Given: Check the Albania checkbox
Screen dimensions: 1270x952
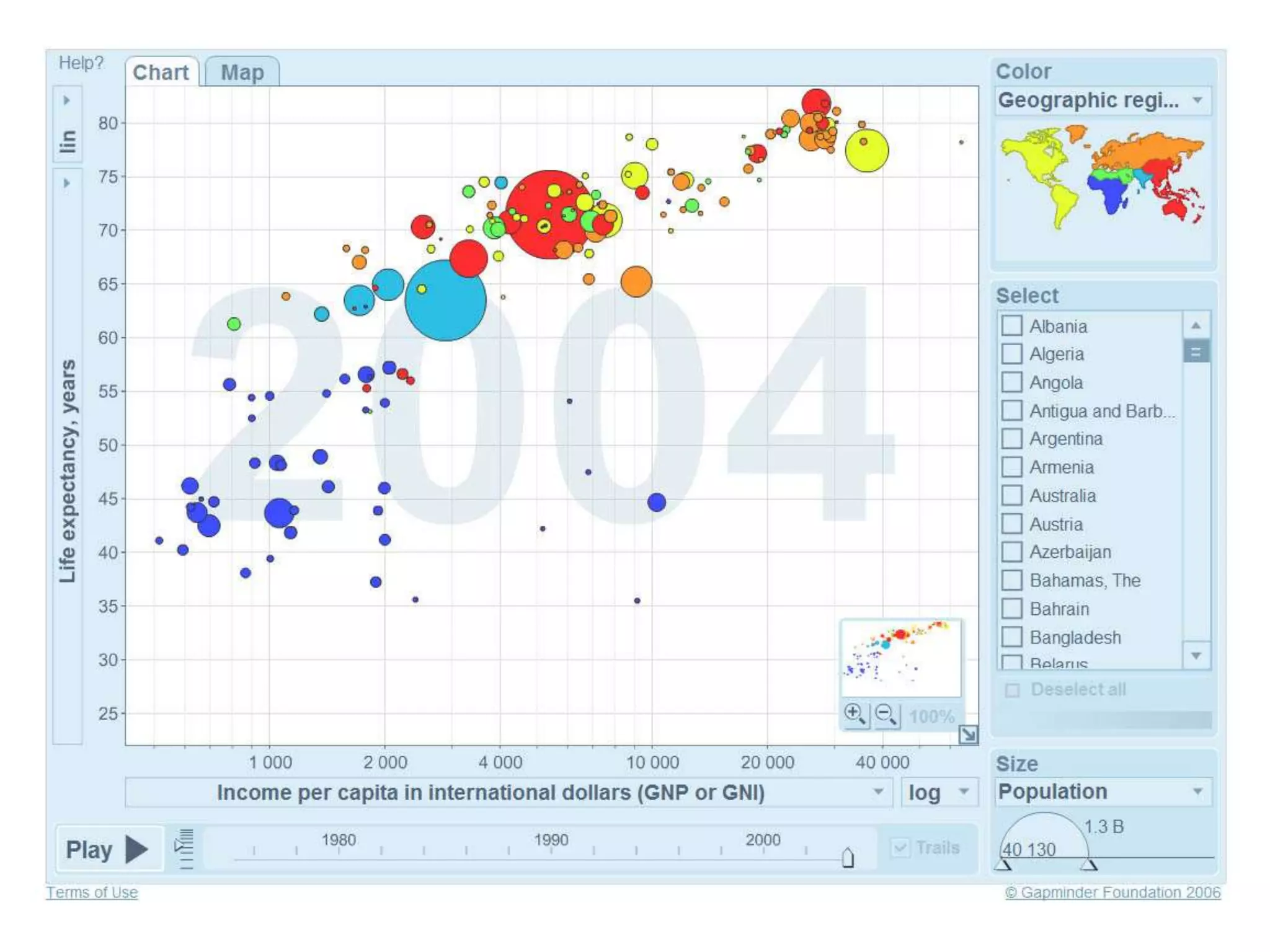Looking at the screenshot, I should pos(1012,326).
